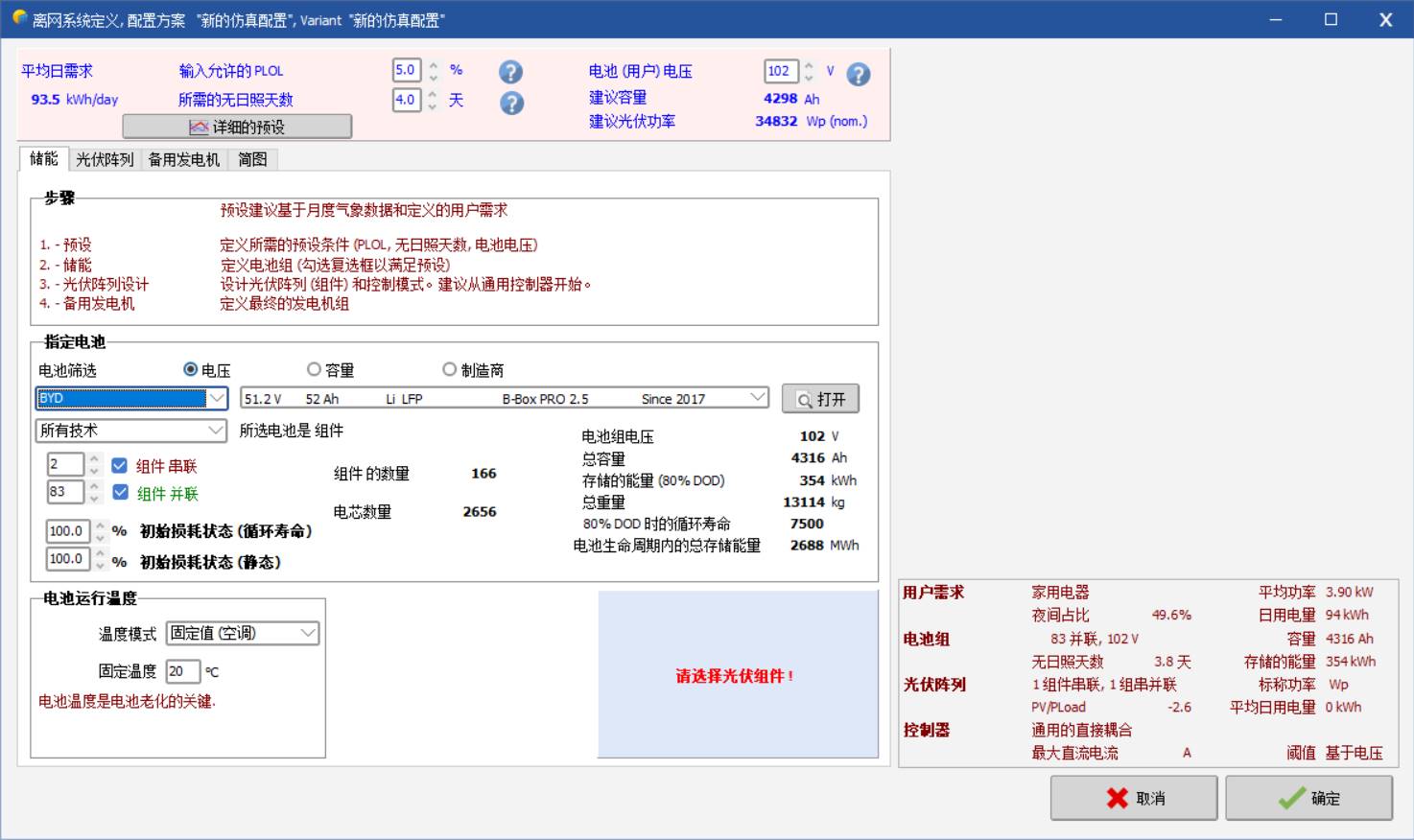Image resolution: width=1414 pixels, height=840 pixels.
Task: Select the 制造商 filter radio button
Action: [449, 370]
